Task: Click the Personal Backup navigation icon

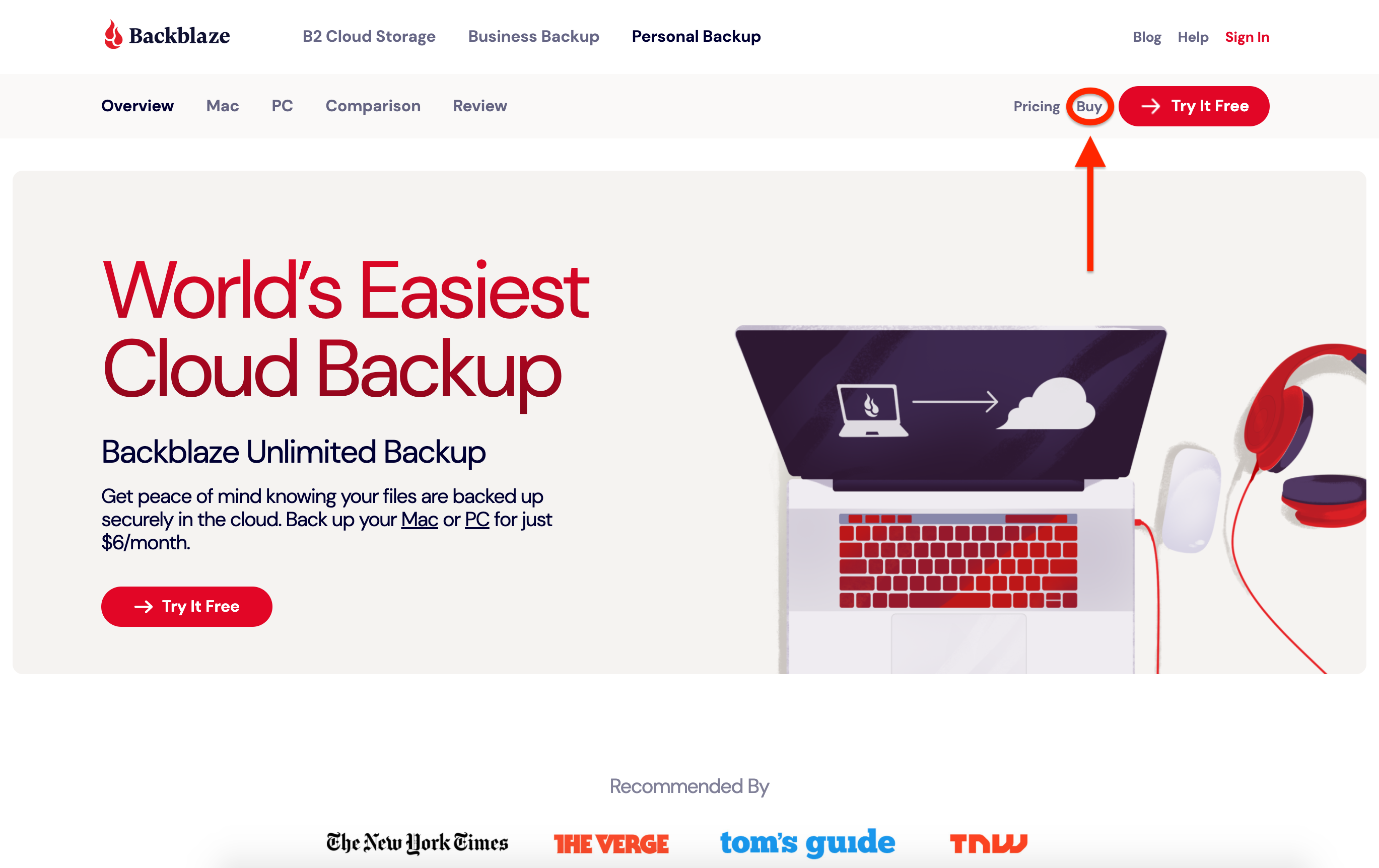Action: [697, 37]
